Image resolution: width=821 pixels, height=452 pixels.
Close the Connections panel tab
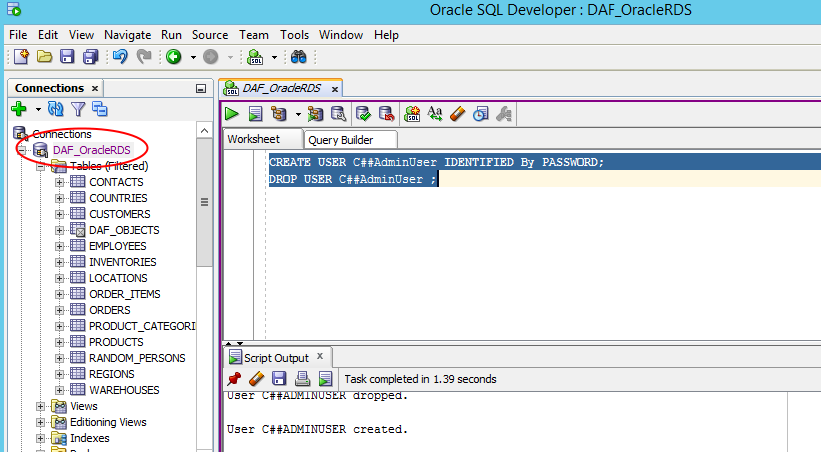[95, 88]
